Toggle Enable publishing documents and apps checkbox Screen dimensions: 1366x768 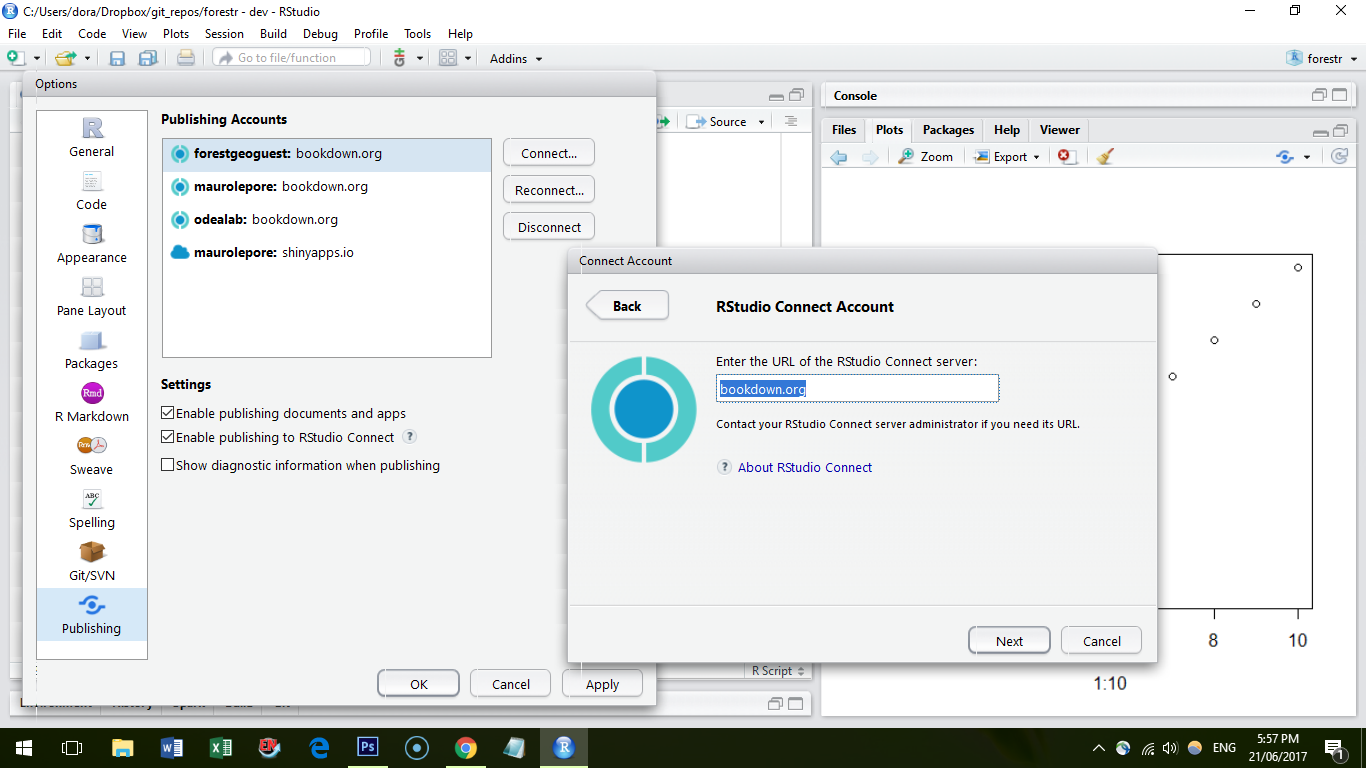point(168,414)
